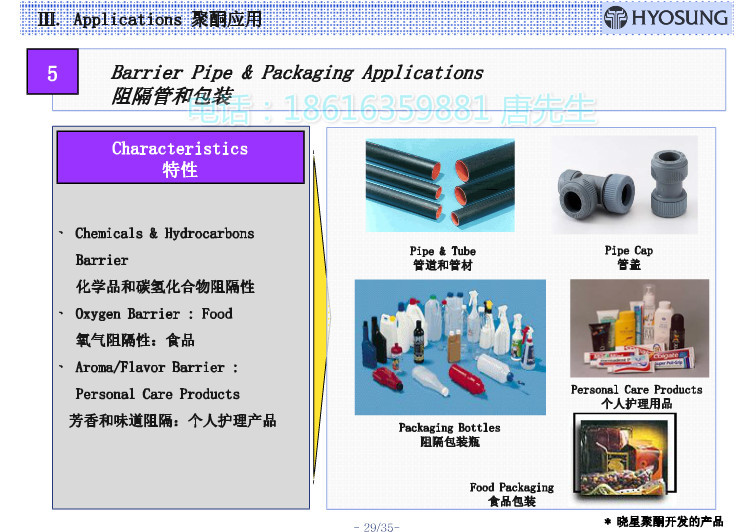Click the text 'Oxygen Barrier : Food'

coord(154,314)
